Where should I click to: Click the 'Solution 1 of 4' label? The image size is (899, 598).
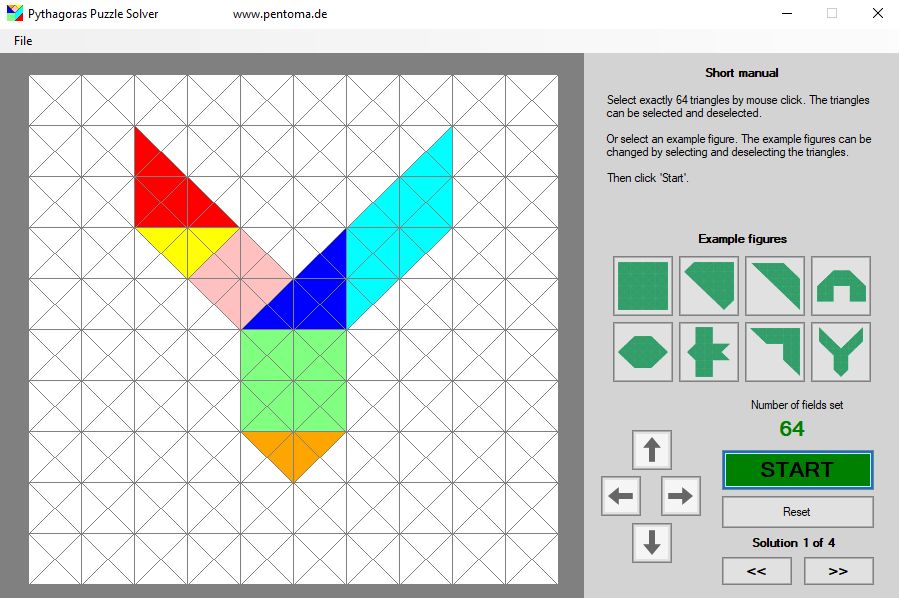point(794,542)
